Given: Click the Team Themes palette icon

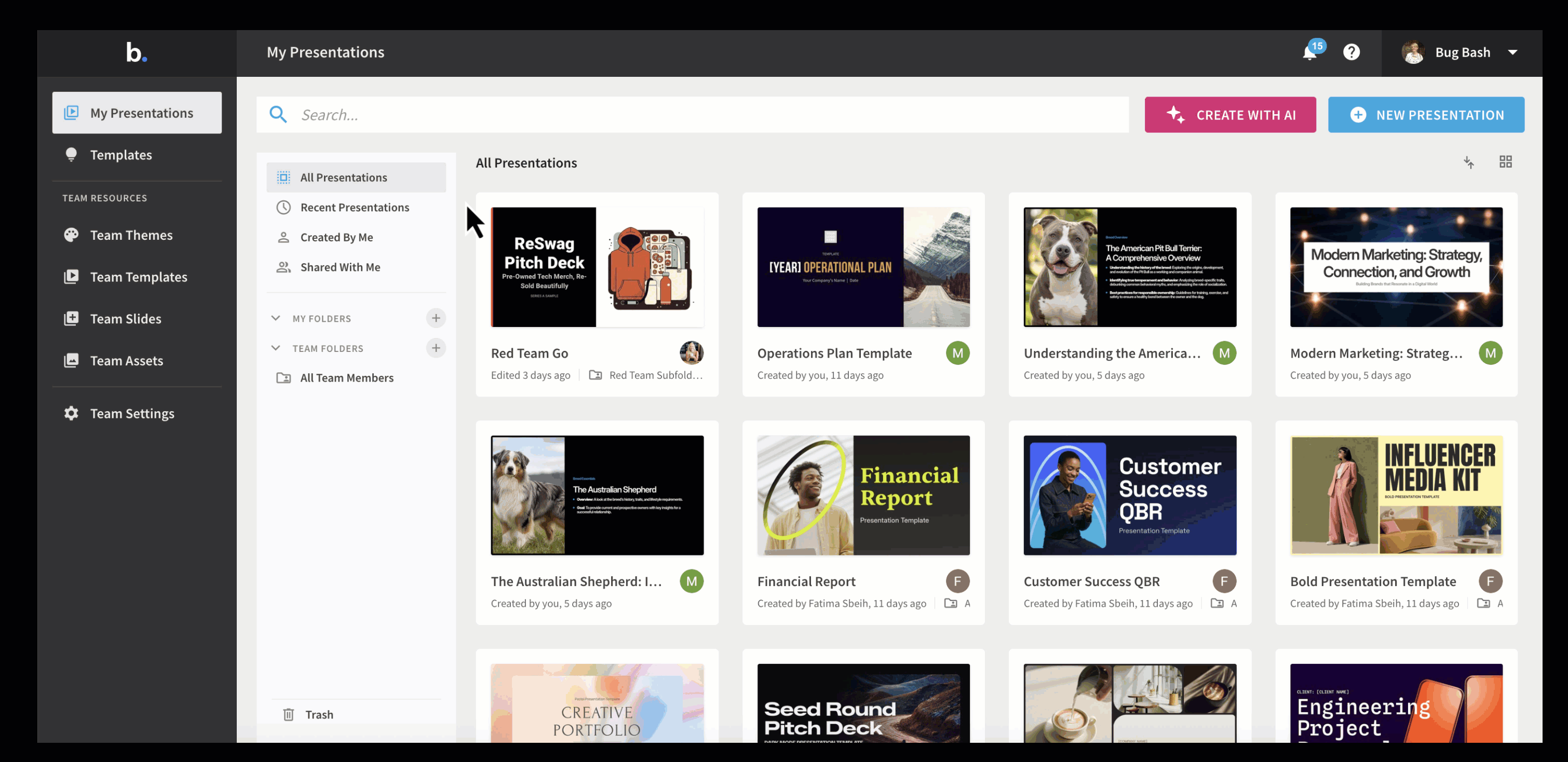Looking at the screenshot, I should tap(71, 235).
